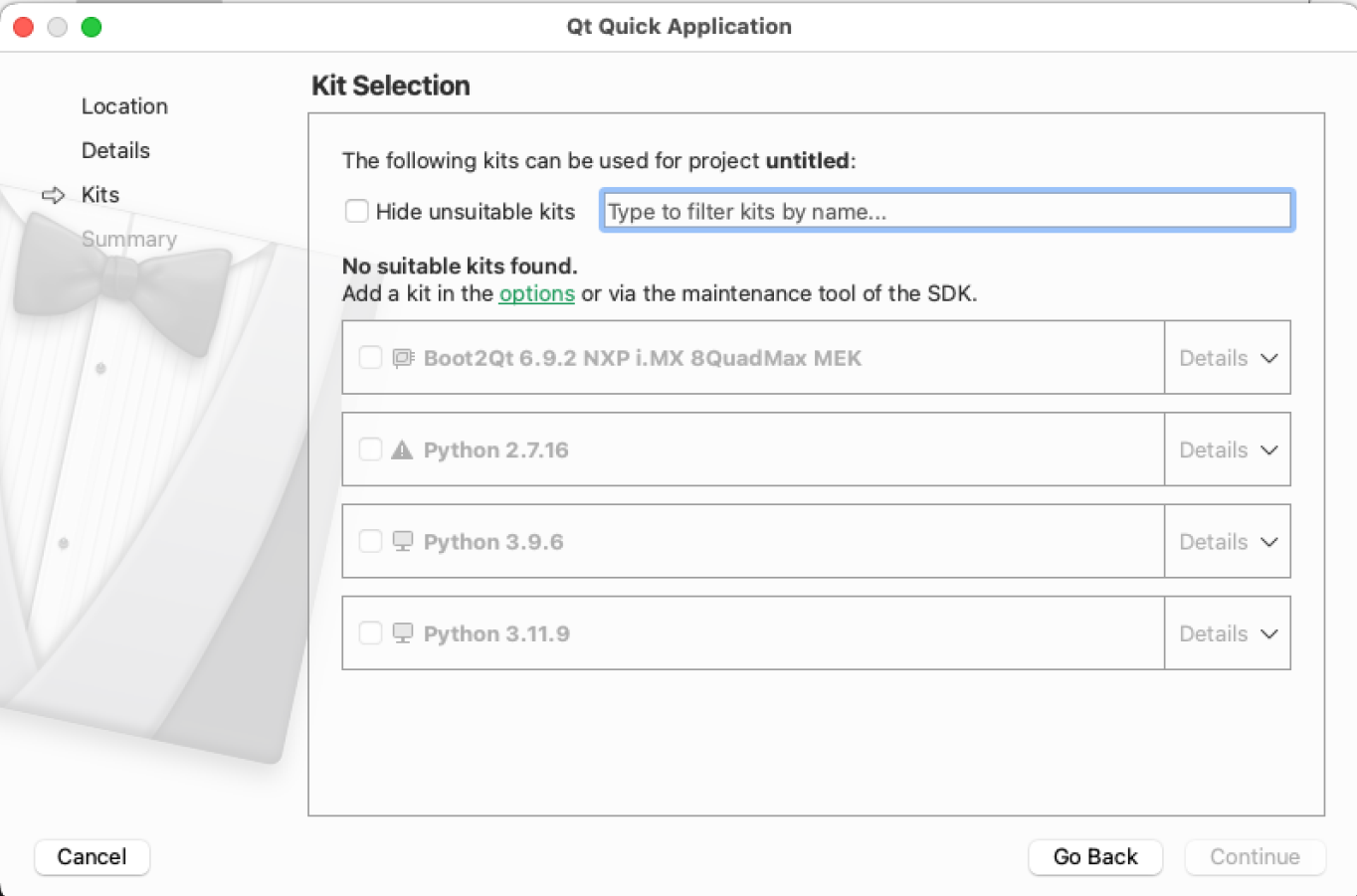
Task: Click the arrow icon next to Kits step
Action: click(53, 195)
